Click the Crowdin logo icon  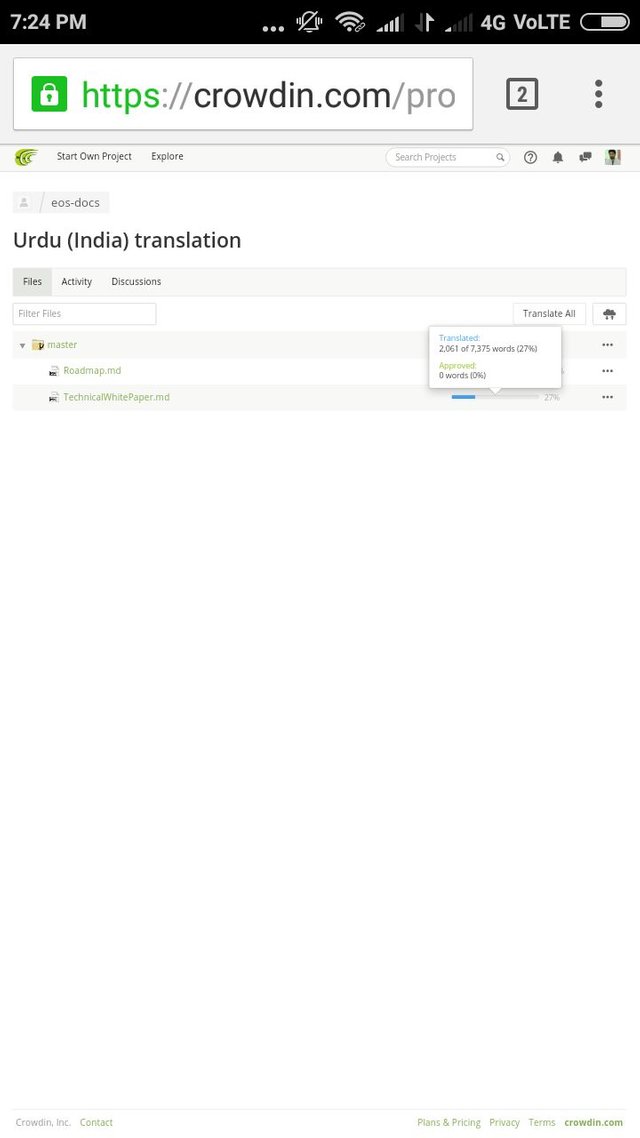(x=25, y=157)
